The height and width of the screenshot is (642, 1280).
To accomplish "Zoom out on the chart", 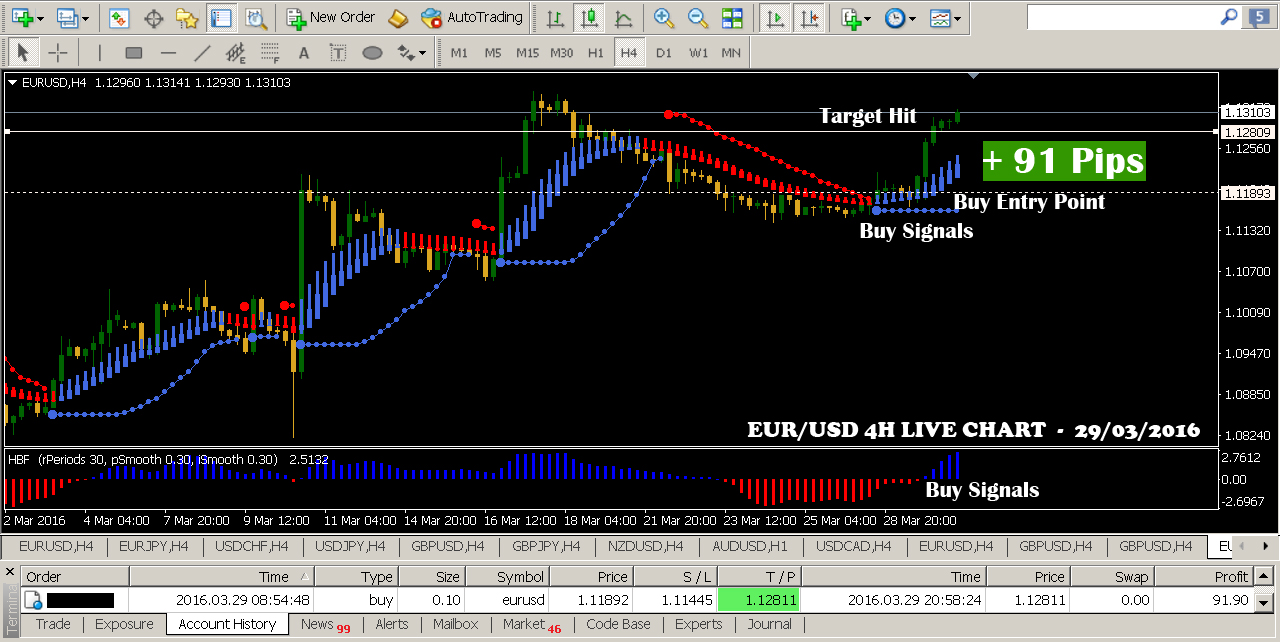I will 698,18.
